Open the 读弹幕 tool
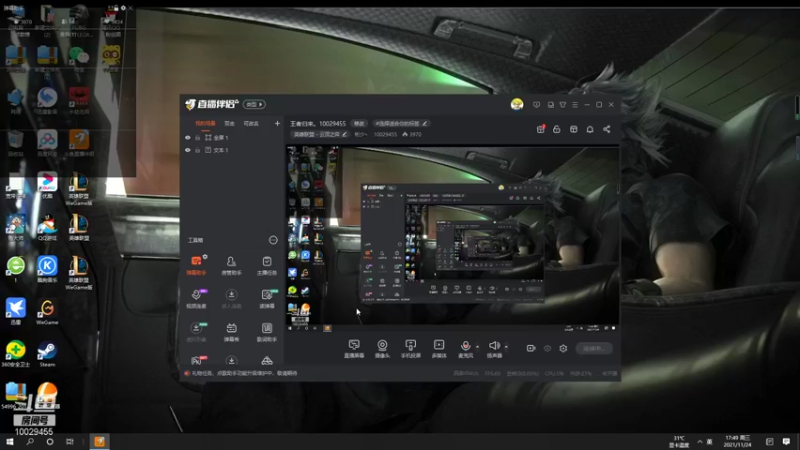 point(266,298)
